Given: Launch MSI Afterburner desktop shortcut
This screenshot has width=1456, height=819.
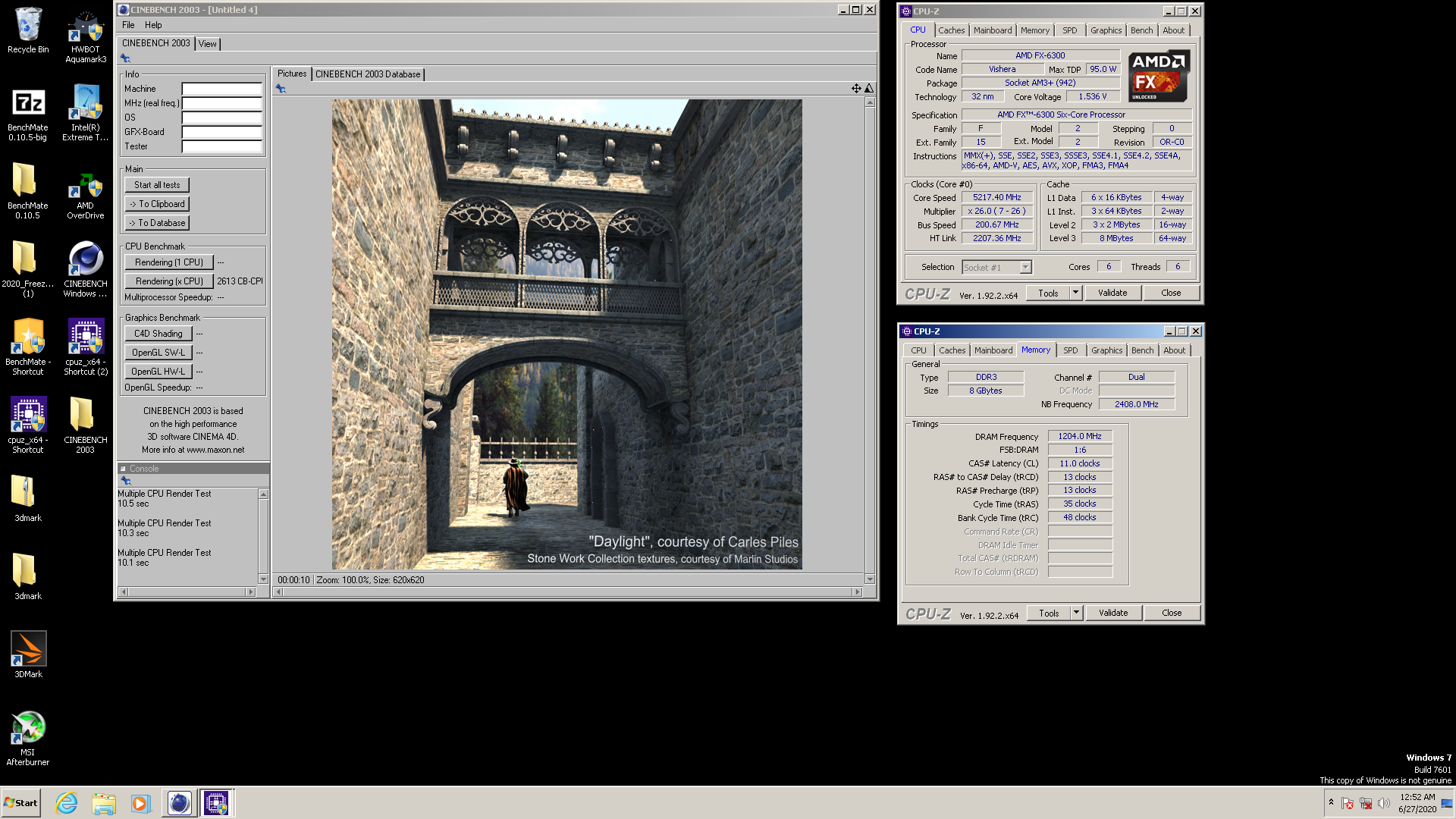Looking at the screenshot, I should tap(28, 738).
